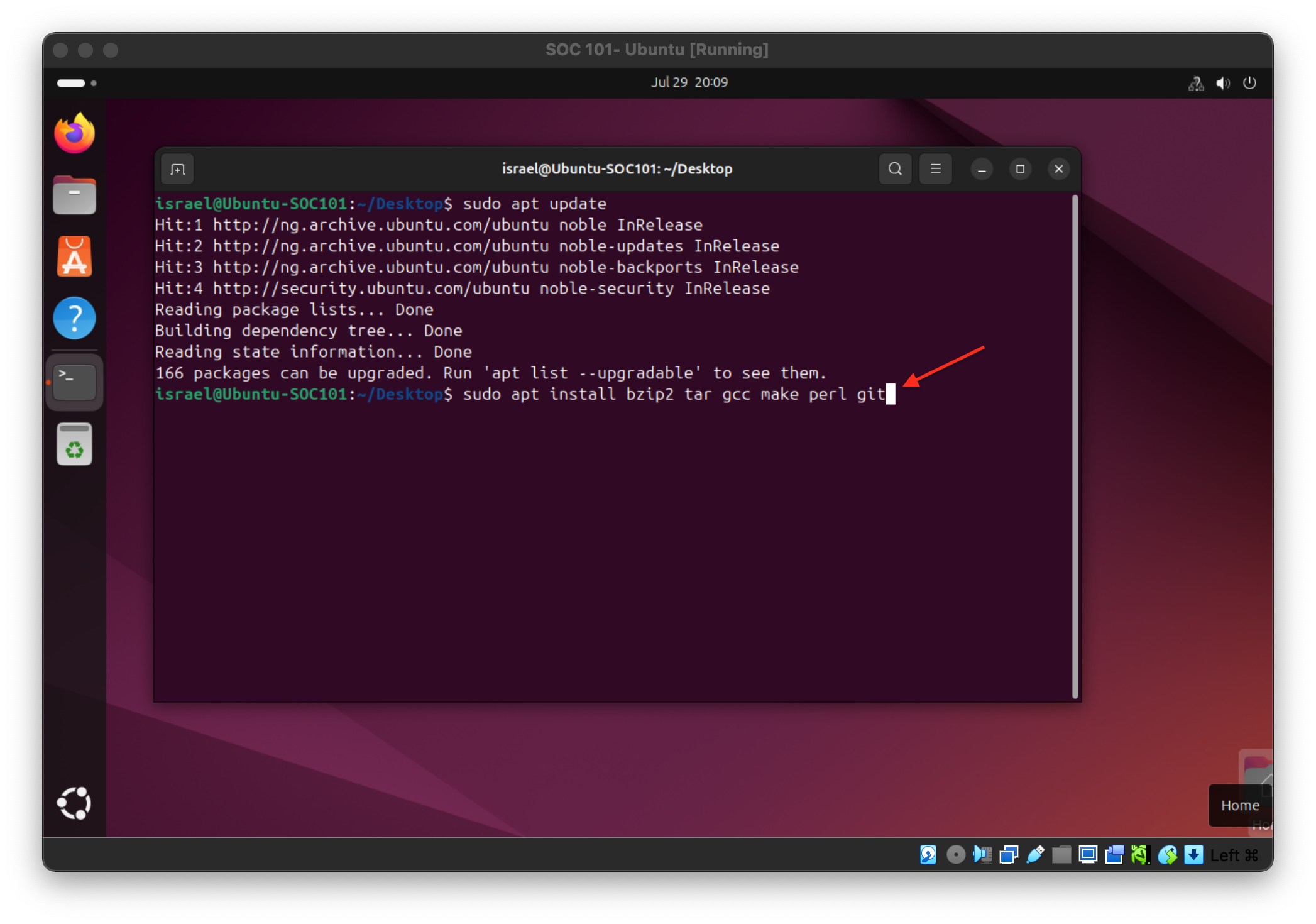Minimize the terminal window

[x=982, y=169]
